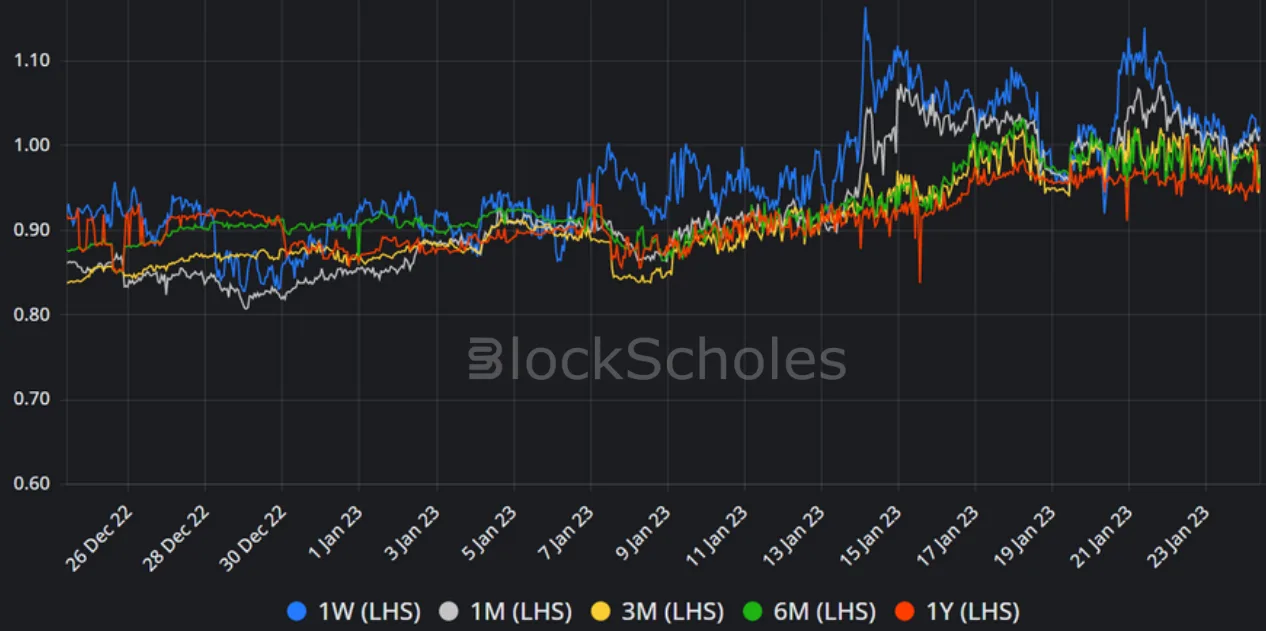This screenshot has height=631, width=1266.
Task: Click the 23 Jan 23 date label
Action: tap(1178, 534)
